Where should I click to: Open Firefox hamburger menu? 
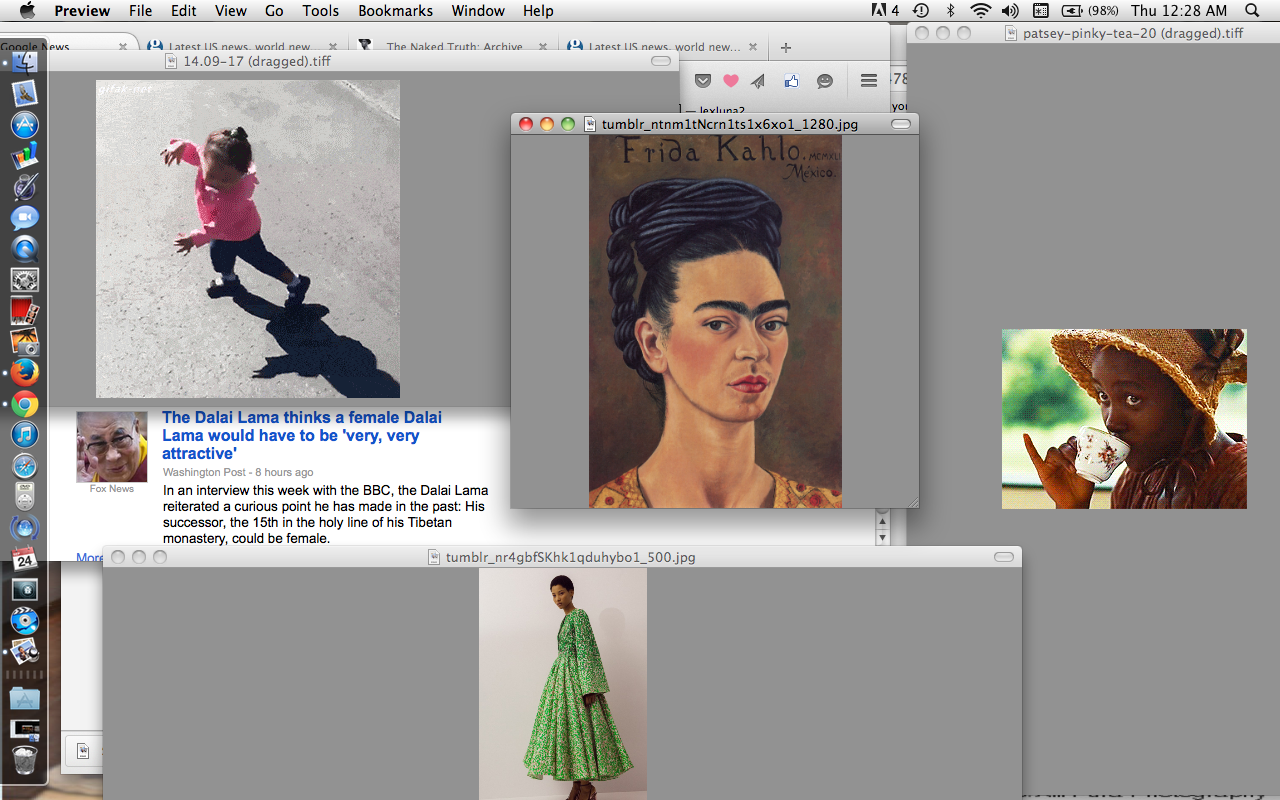(x=869, y=81)
